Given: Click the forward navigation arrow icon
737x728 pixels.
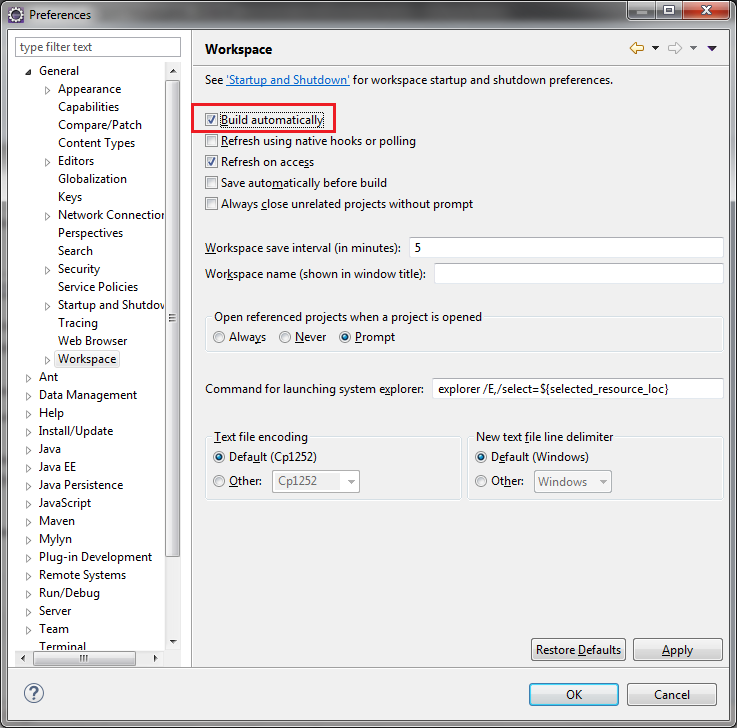Looking at the screenshot, I should [675, 48].
